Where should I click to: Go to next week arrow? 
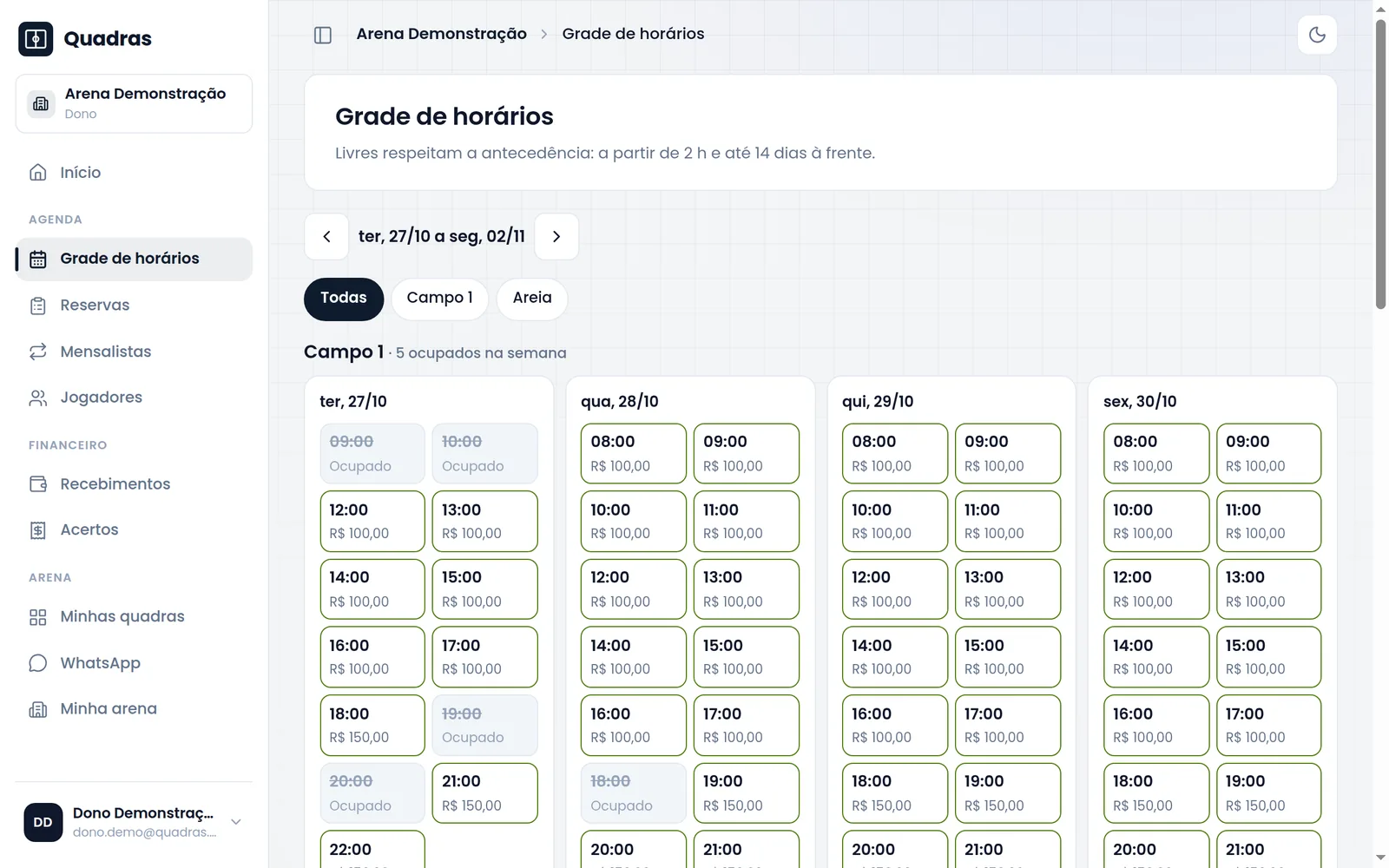[556, 236]
